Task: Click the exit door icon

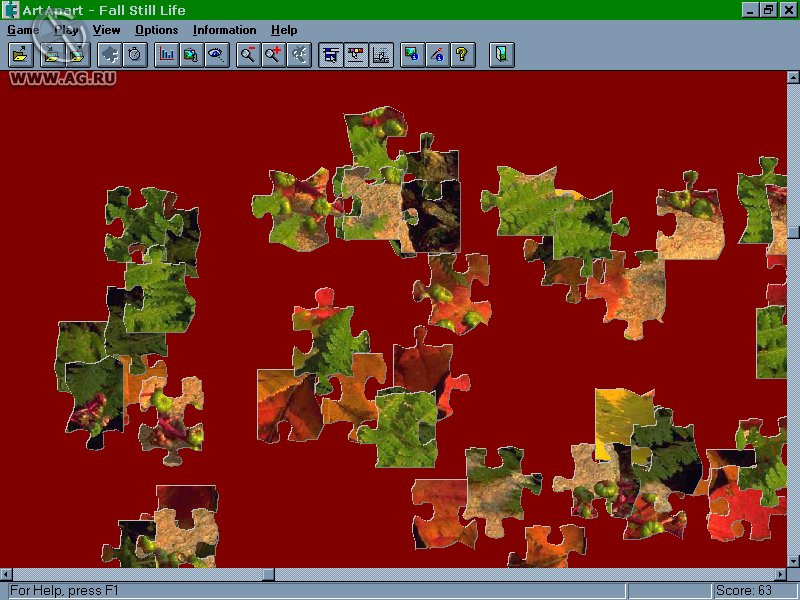Action: click(x=502, y=55)
